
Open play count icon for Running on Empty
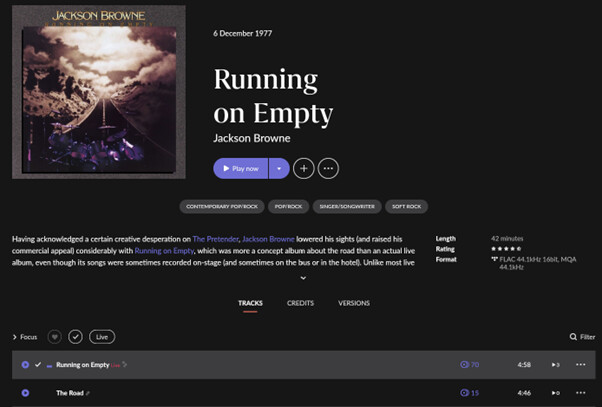(x=556, y=364)
